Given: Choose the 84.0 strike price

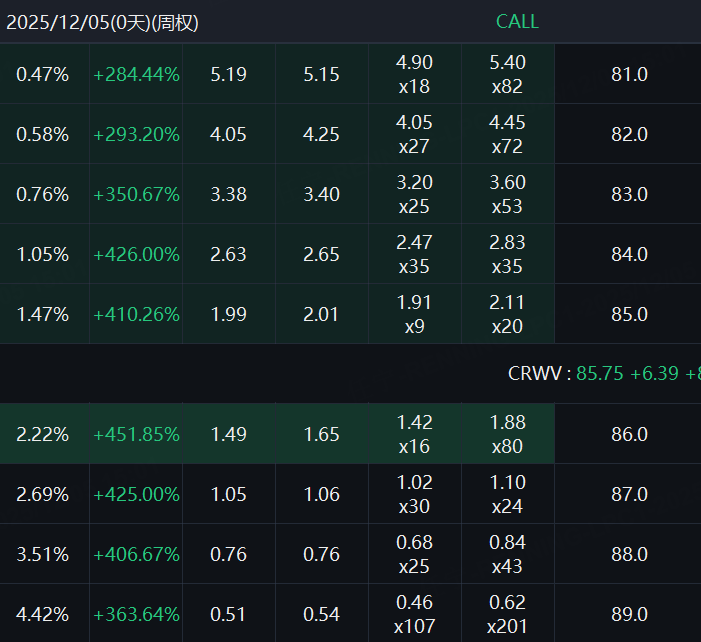Looking at the screenshot, I should (629, 254).
